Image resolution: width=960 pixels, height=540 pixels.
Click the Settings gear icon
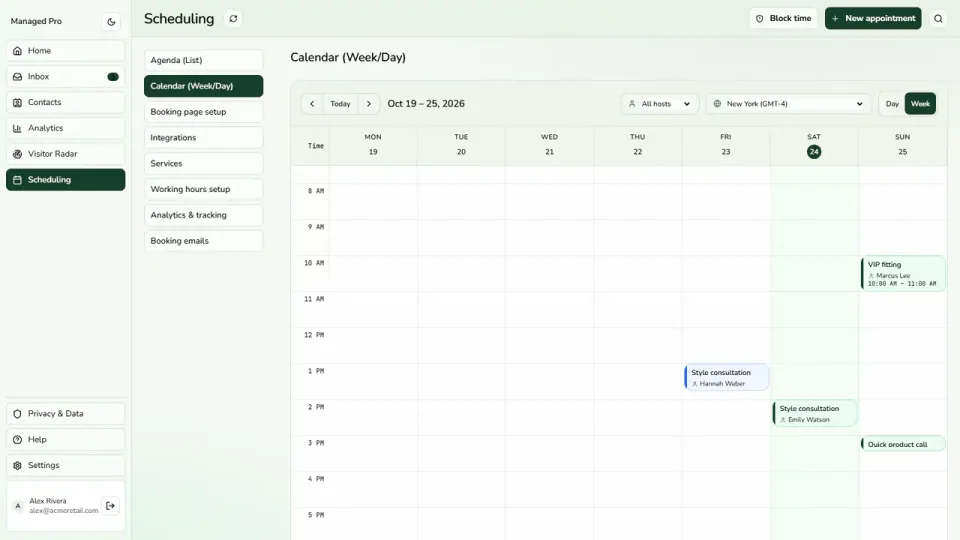[17, 465]
